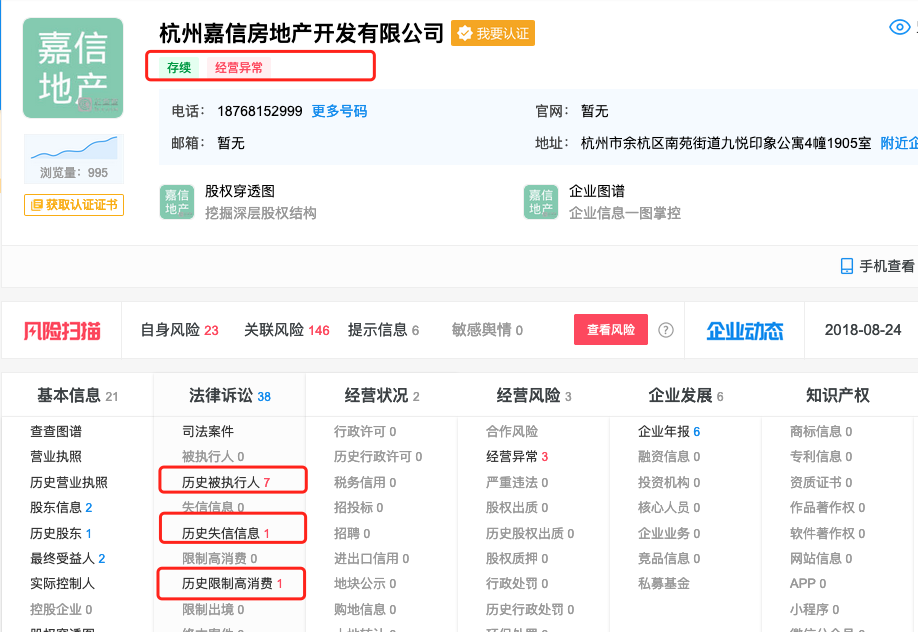This screenshot has width=918, height=632.
Task: Click the eye icon in the header
Action: tap(899, 27)
